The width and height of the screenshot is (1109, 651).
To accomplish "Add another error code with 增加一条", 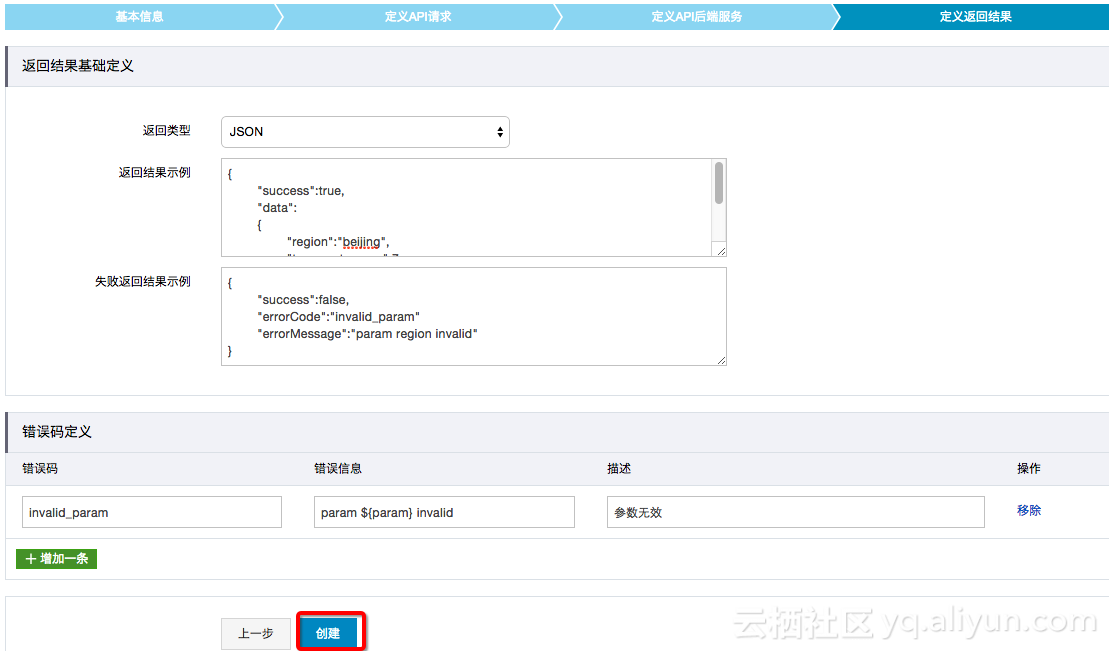I will coord(57,559).
